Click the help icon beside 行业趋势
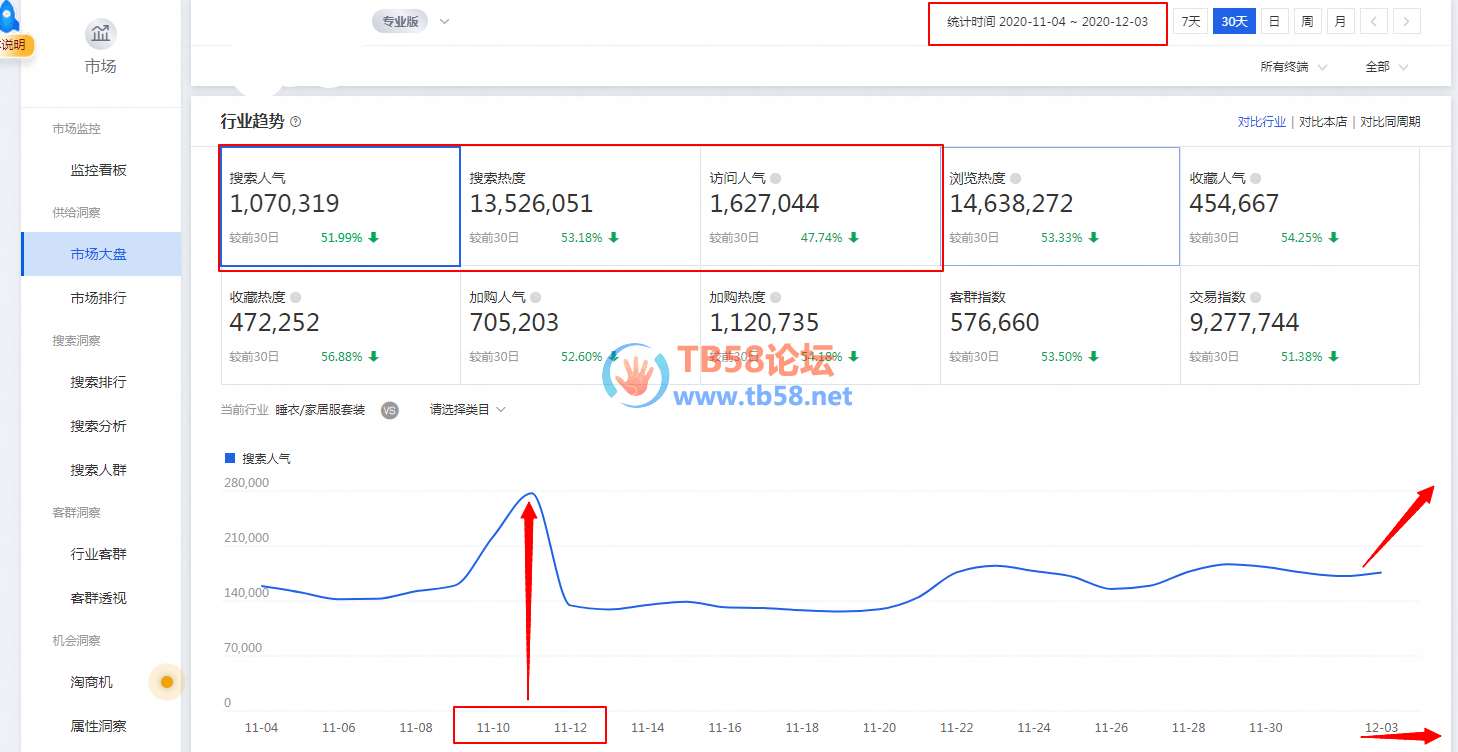The height and width of the screenshot is (752, 1458). point(295,122)
